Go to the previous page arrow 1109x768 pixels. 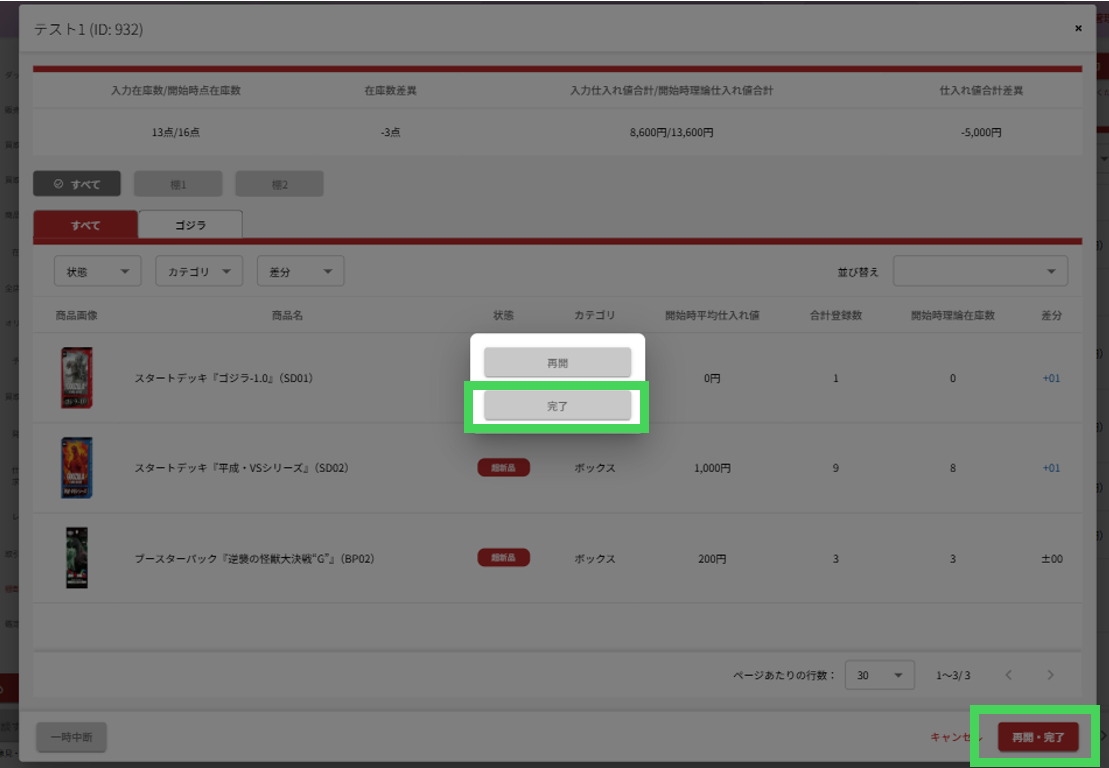point(1008,675)
